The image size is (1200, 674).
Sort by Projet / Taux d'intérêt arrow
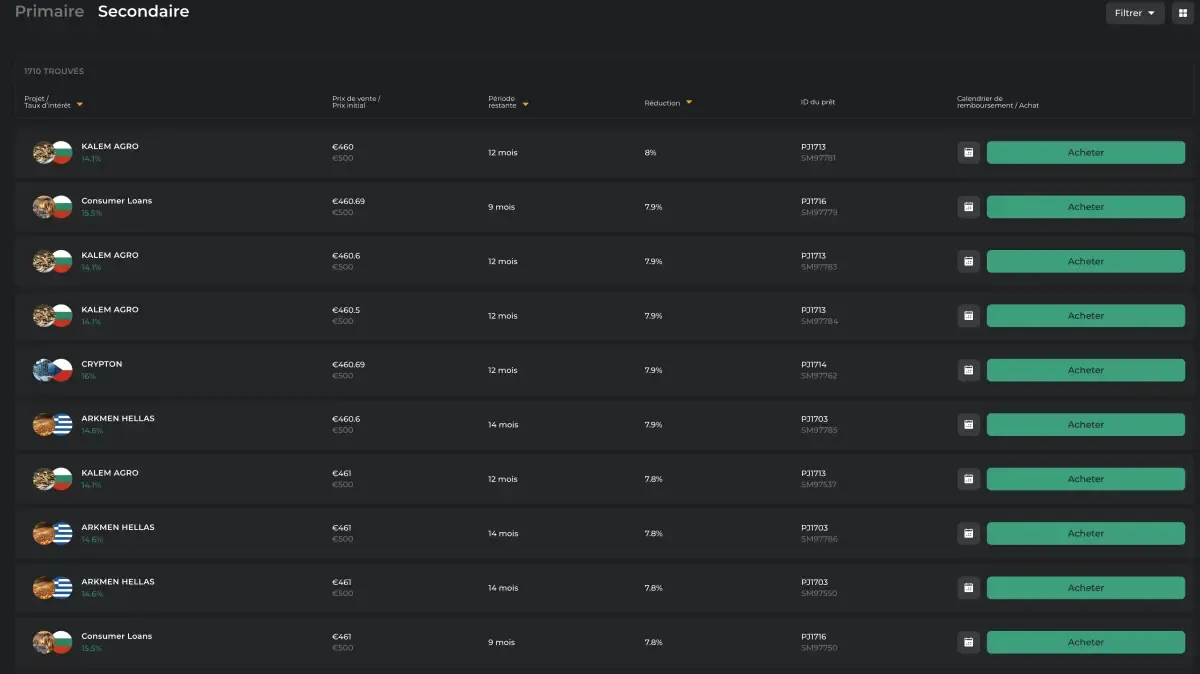79,104
